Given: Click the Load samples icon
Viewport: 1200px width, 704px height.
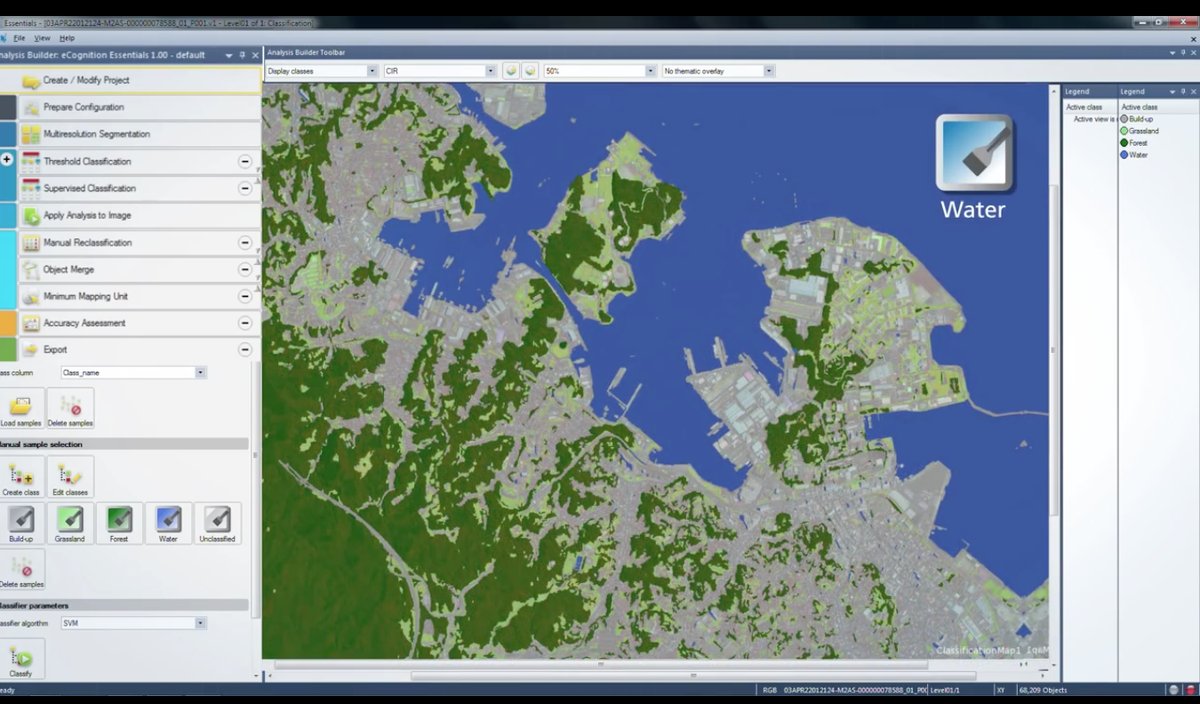Looking at the screenshot, I should coord(22,405).
